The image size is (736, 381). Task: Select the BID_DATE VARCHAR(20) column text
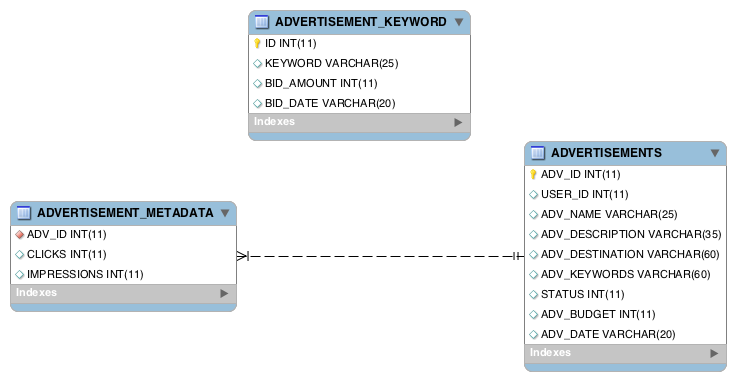(330, 103)
